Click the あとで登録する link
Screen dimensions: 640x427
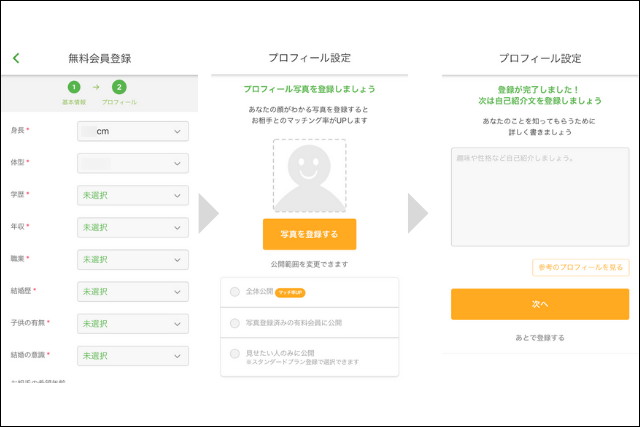pos(540,338)
